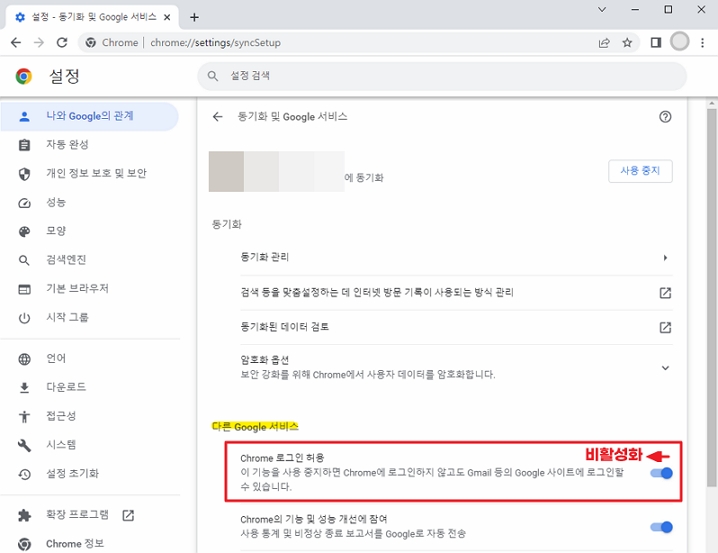The image size is (718, 553).
Task: Click the 동기화된 데이터 검토 row text
Action: (284, 327)
